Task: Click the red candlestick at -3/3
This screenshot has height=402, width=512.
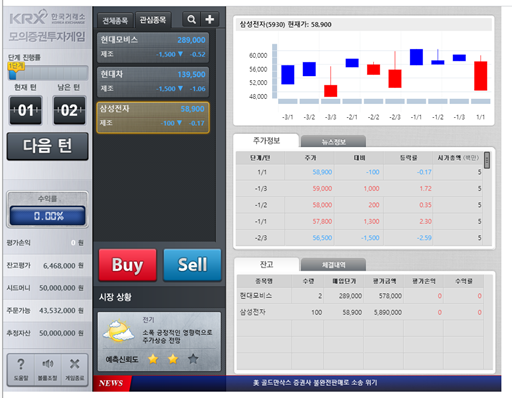Action: (x=331, y=91)
